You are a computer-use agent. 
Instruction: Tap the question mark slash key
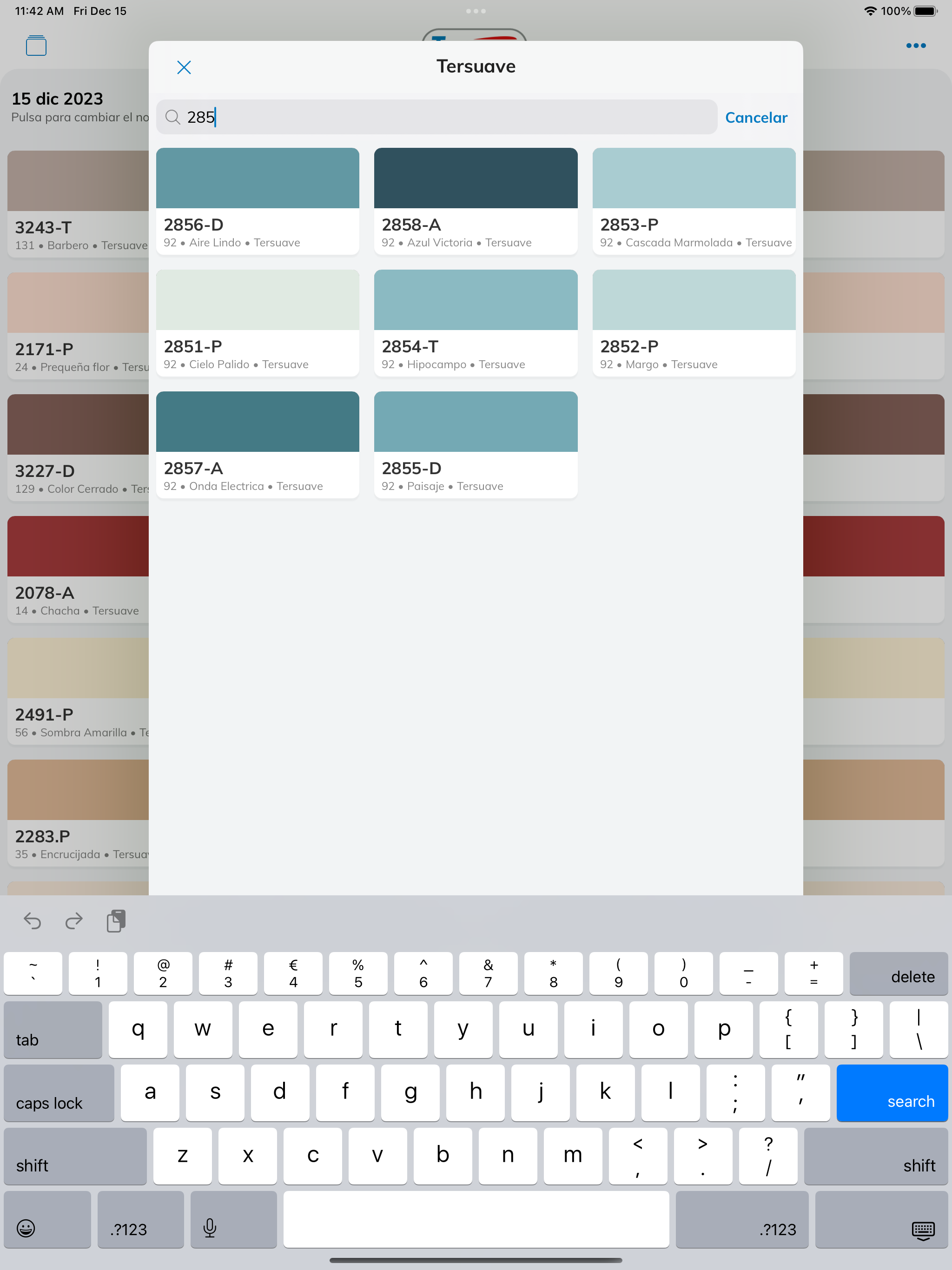pyautogui.click(x=768, y=1156)
